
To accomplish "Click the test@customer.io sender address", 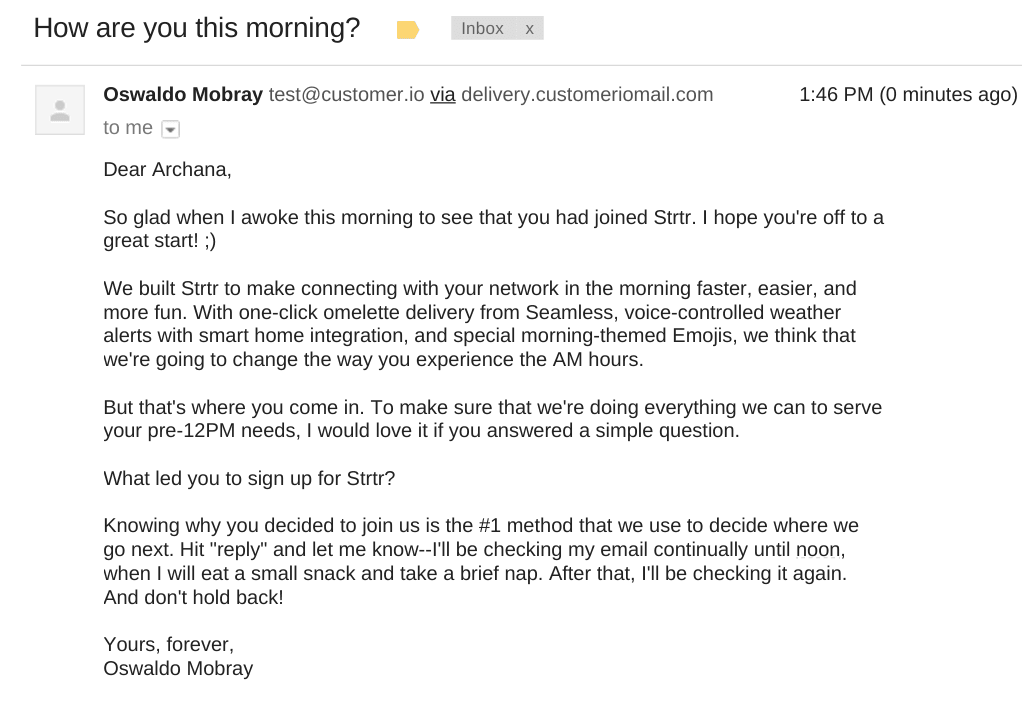I will point(346,95).
